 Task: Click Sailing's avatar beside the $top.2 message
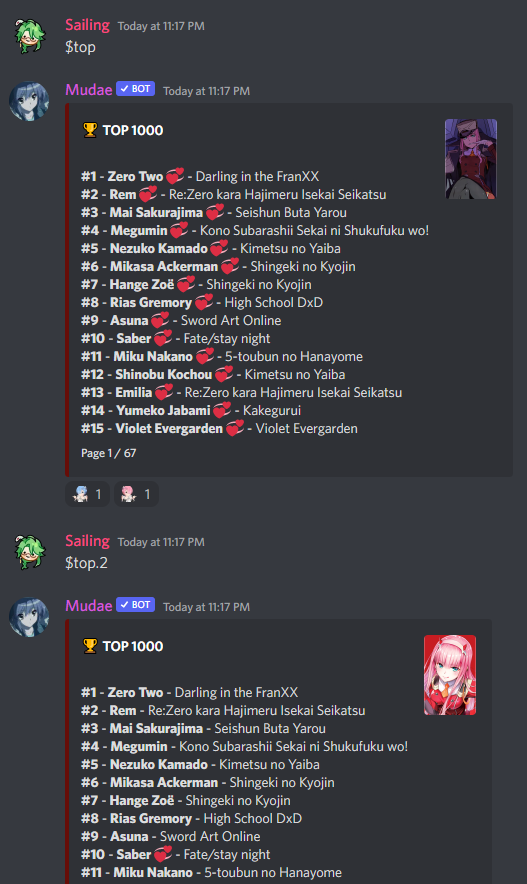point(29,552)
